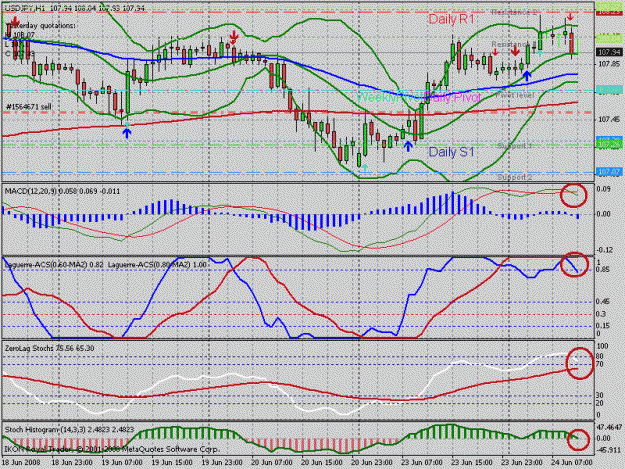The width and height of the screenshot is (625, 469).
Task: Select the Yesterday quotations label
Action: point(41,25)
